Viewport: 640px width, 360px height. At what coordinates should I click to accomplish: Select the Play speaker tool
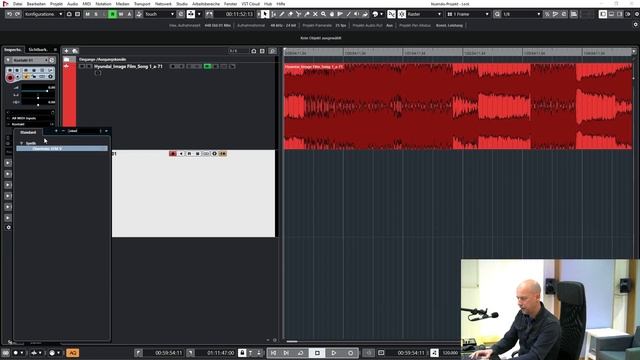357,14
